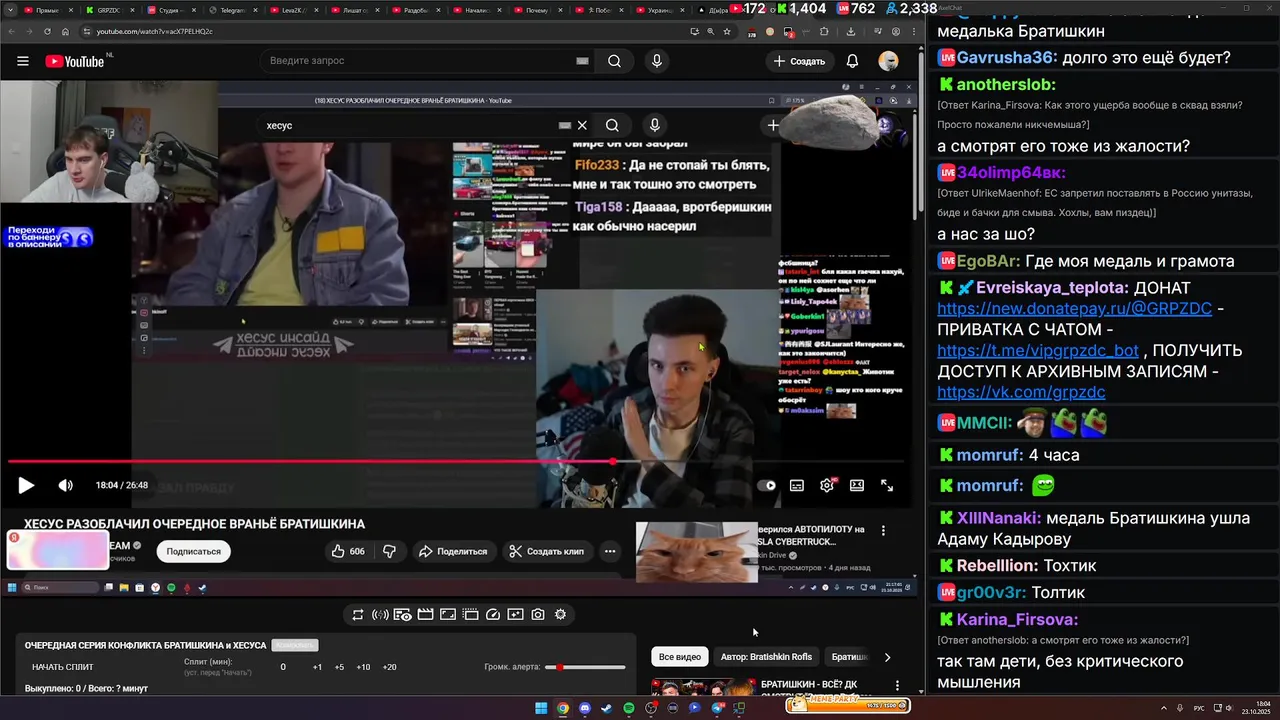Open the extension toolbar gear settings

[x=560, y=615]
